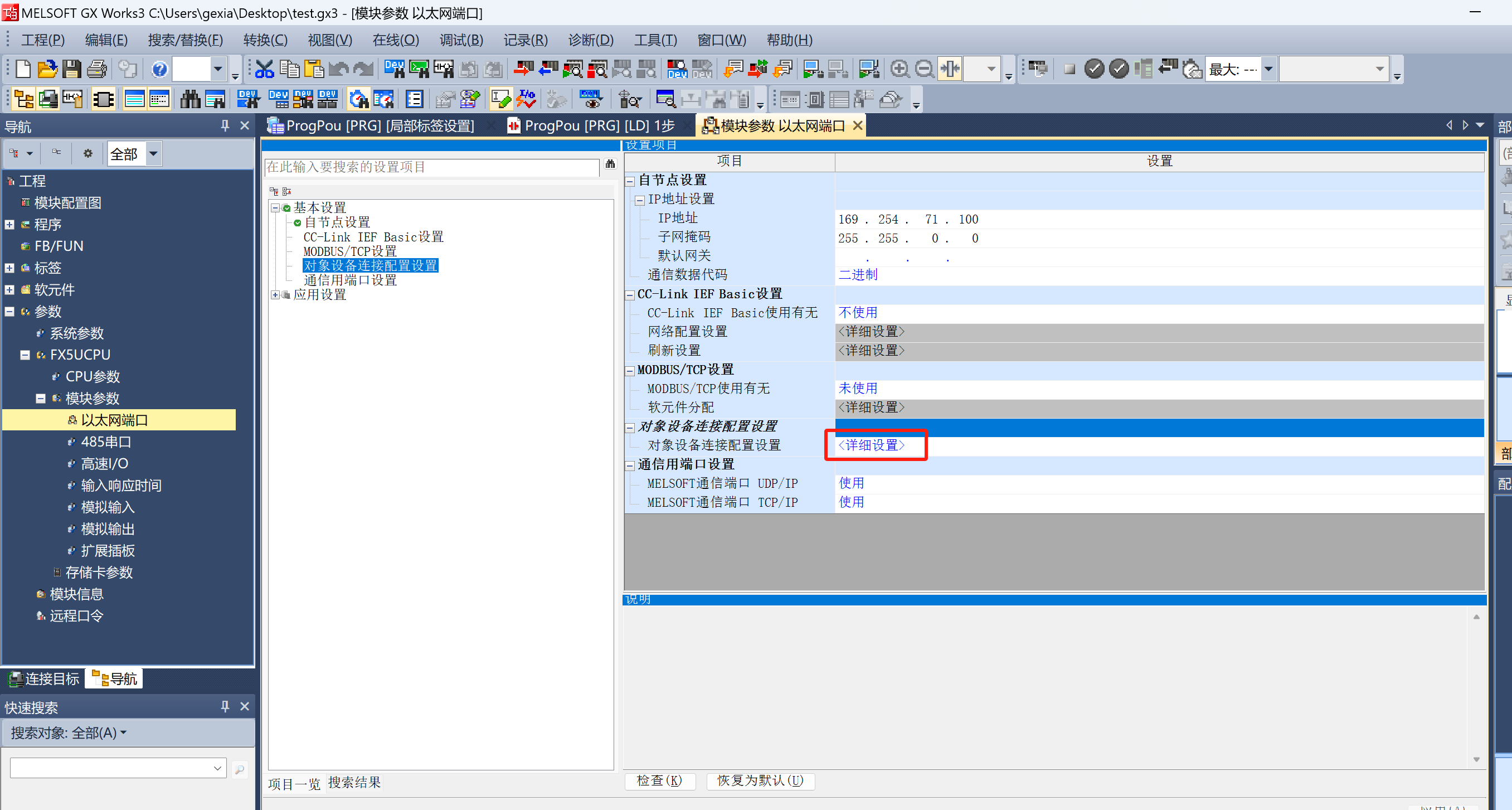Click the gray square stop icon
1512x810 pixels.
[1069, 69]
